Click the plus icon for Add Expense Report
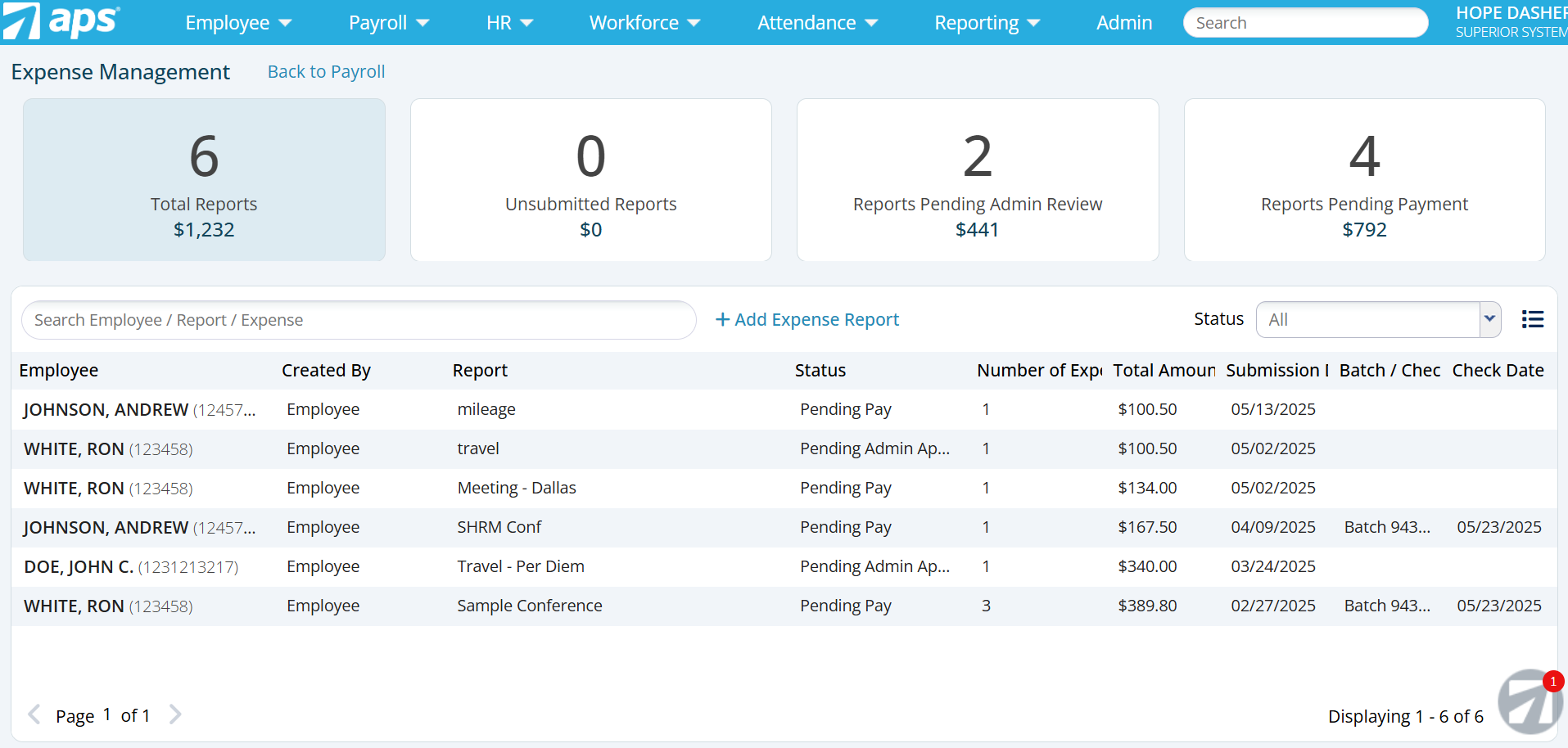This screenshot has height=748, width=1568. point(722,320)
